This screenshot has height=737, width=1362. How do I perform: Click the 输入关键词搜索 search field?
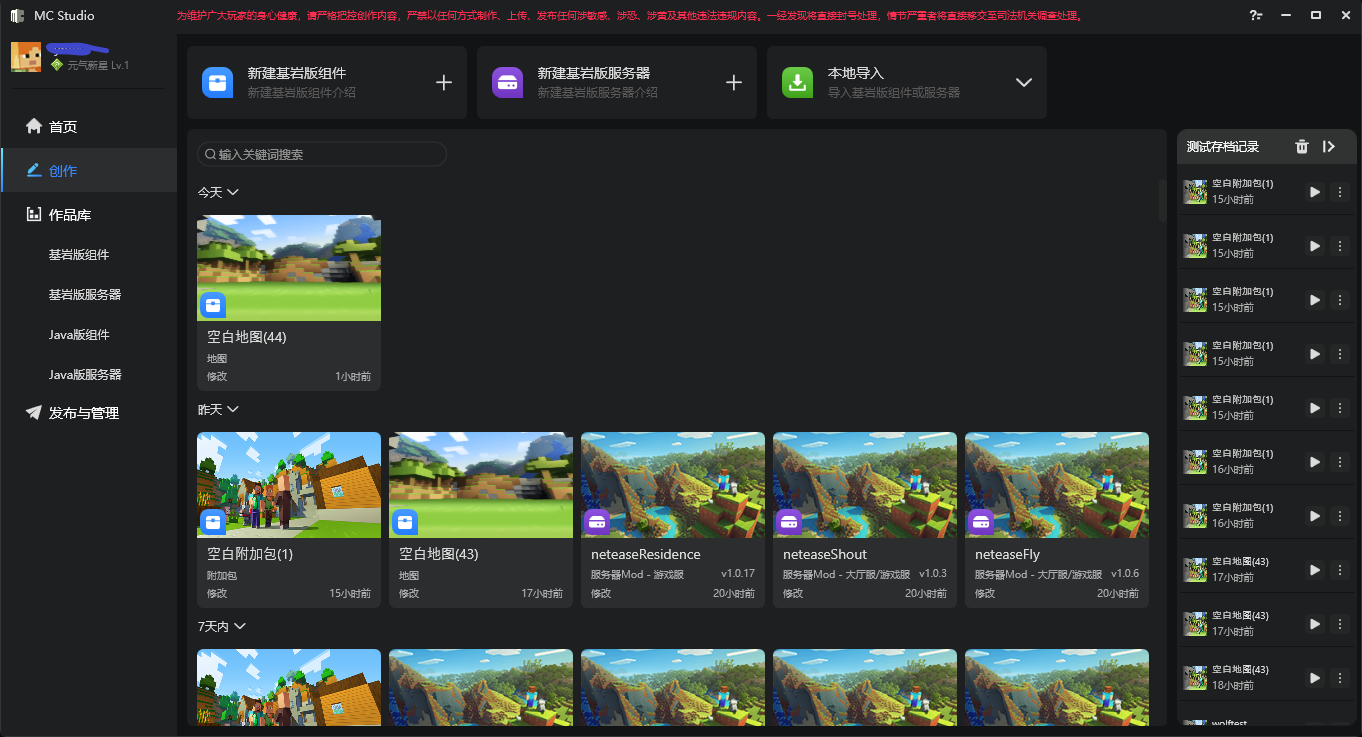[x=322, y=154]
